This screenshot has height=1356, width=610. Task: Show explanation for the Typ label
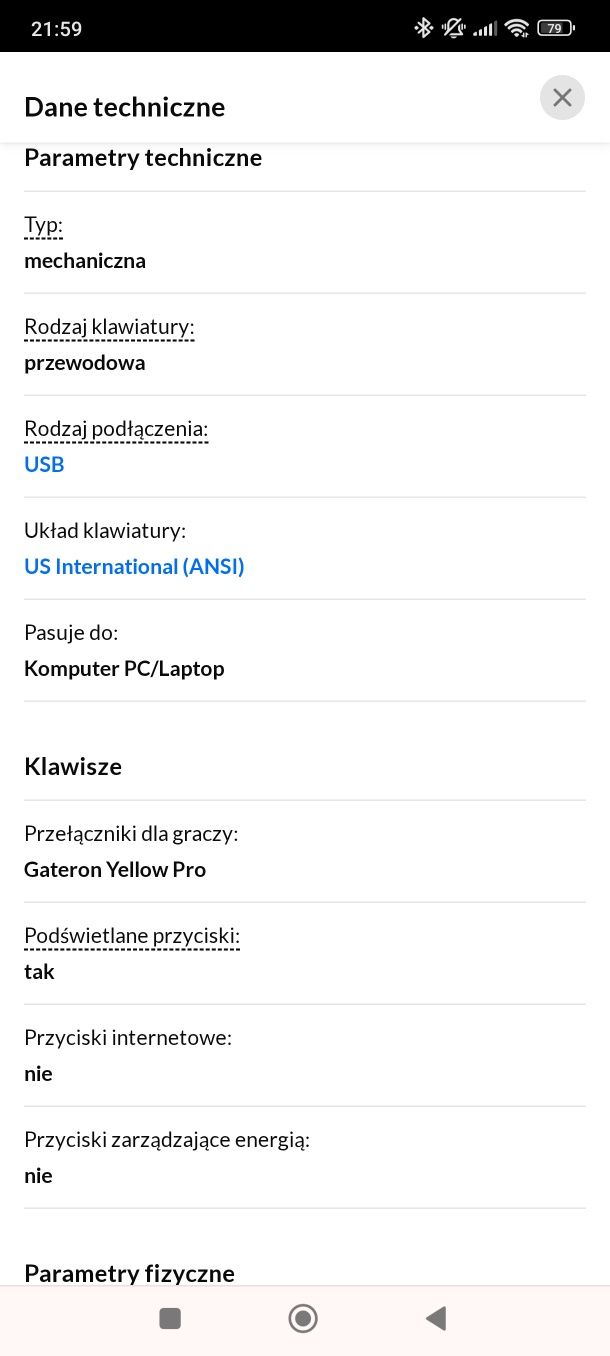point(43,226)
